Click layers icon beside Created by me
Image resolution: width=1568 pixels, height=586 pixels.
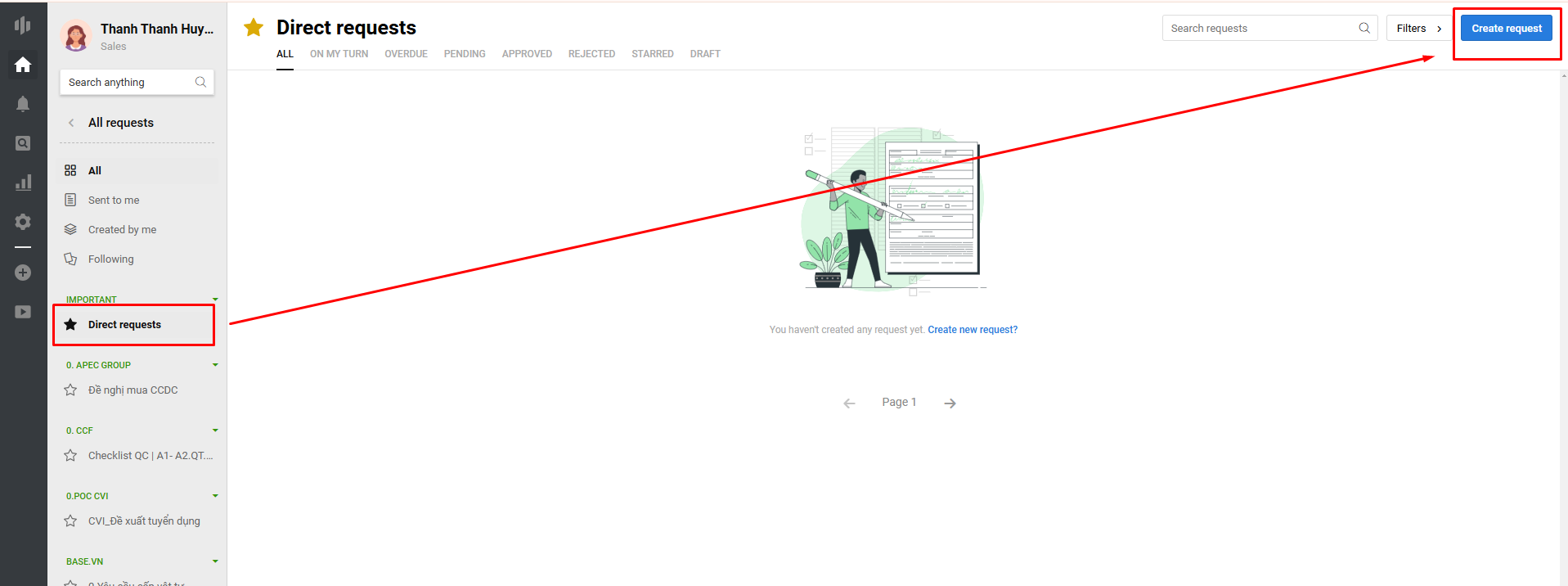(x=70, y=229)
